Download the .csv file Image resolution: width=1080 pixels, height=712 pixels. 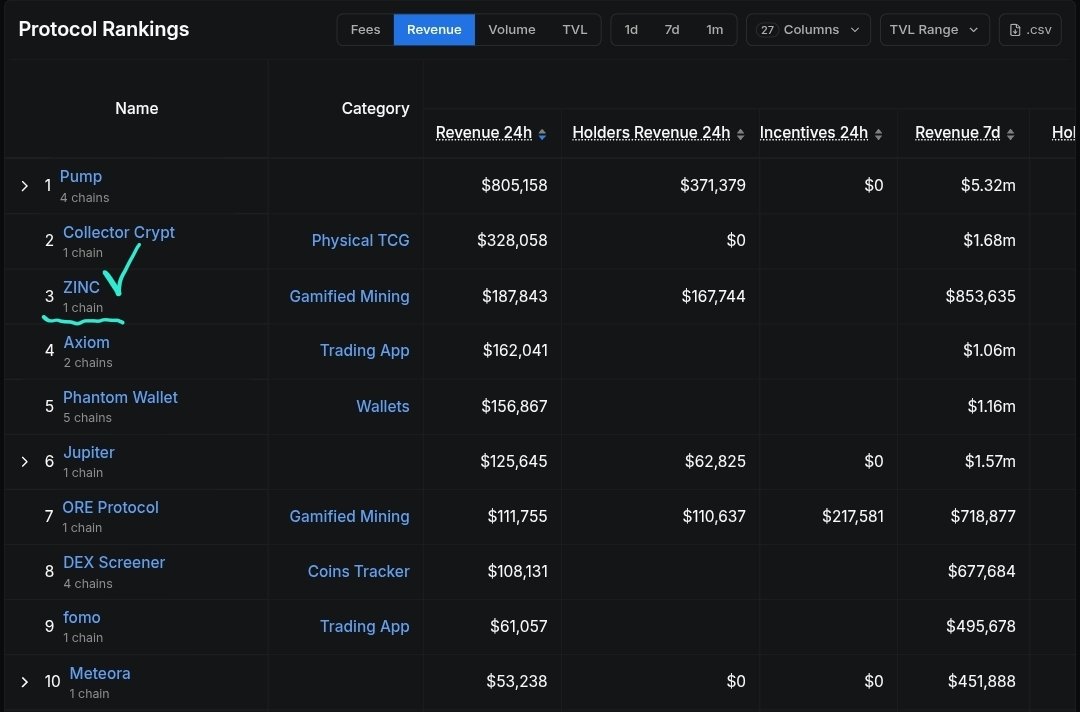click(1030, 30)
